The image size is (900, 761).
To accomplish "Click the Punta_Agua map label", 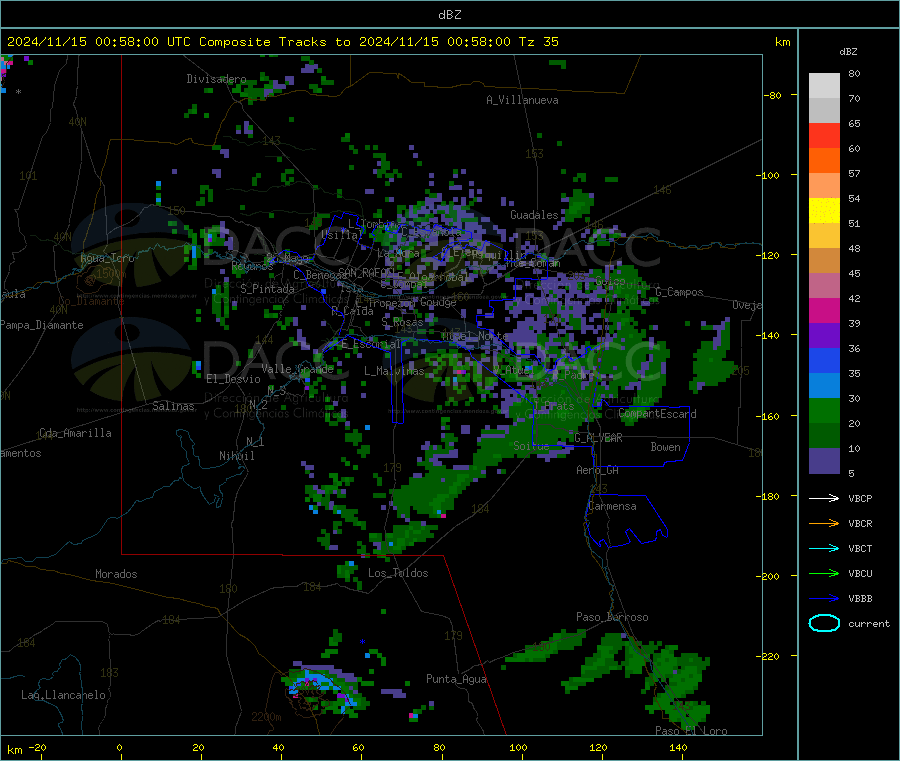I will coord(456,679).
